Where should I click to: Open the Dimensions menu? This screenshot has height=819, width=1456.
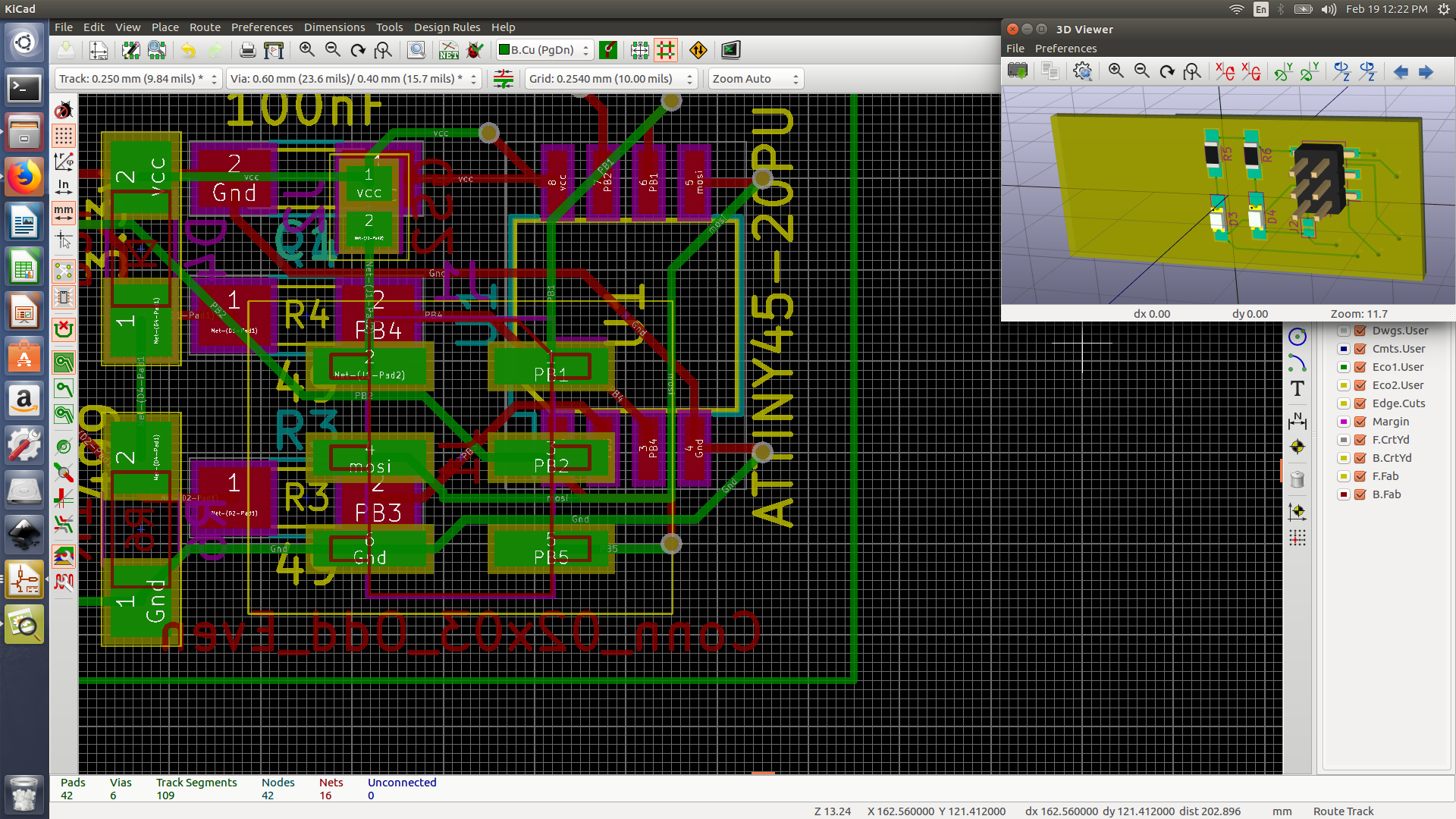334,27
